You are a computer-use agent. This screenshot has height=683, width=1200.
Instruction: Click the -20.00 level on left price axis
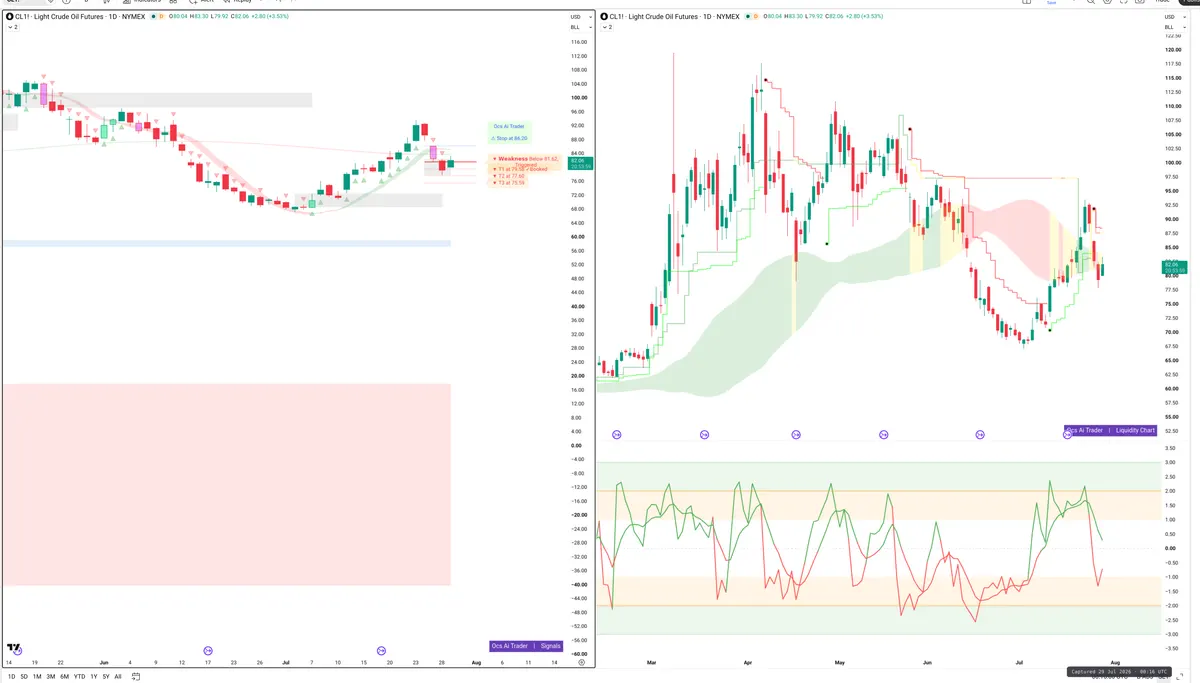click(577, 515)
